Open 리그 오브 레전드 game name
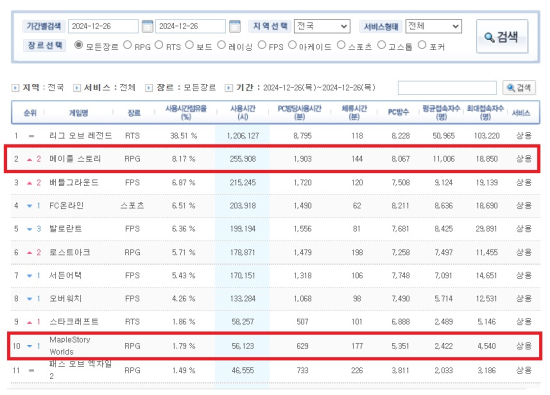Viewport: 550px width, 395px height. [81, 135]
